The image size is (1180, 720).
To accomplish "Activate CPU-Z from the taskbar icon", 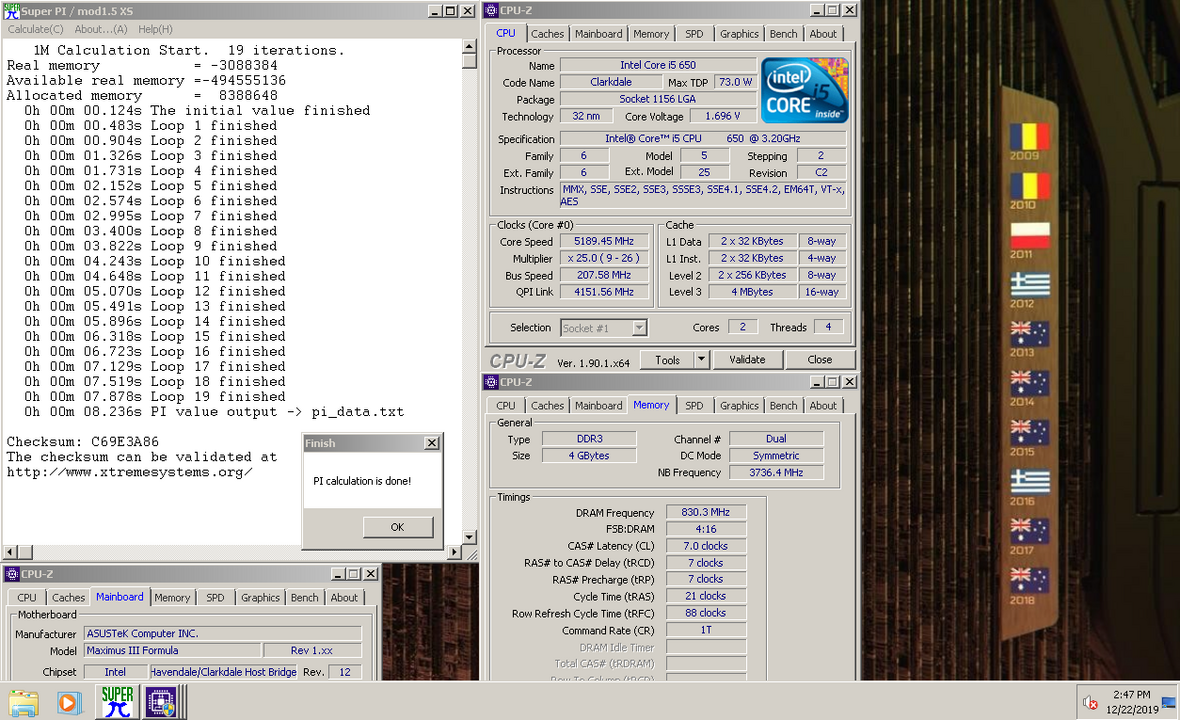I will 161,703.
